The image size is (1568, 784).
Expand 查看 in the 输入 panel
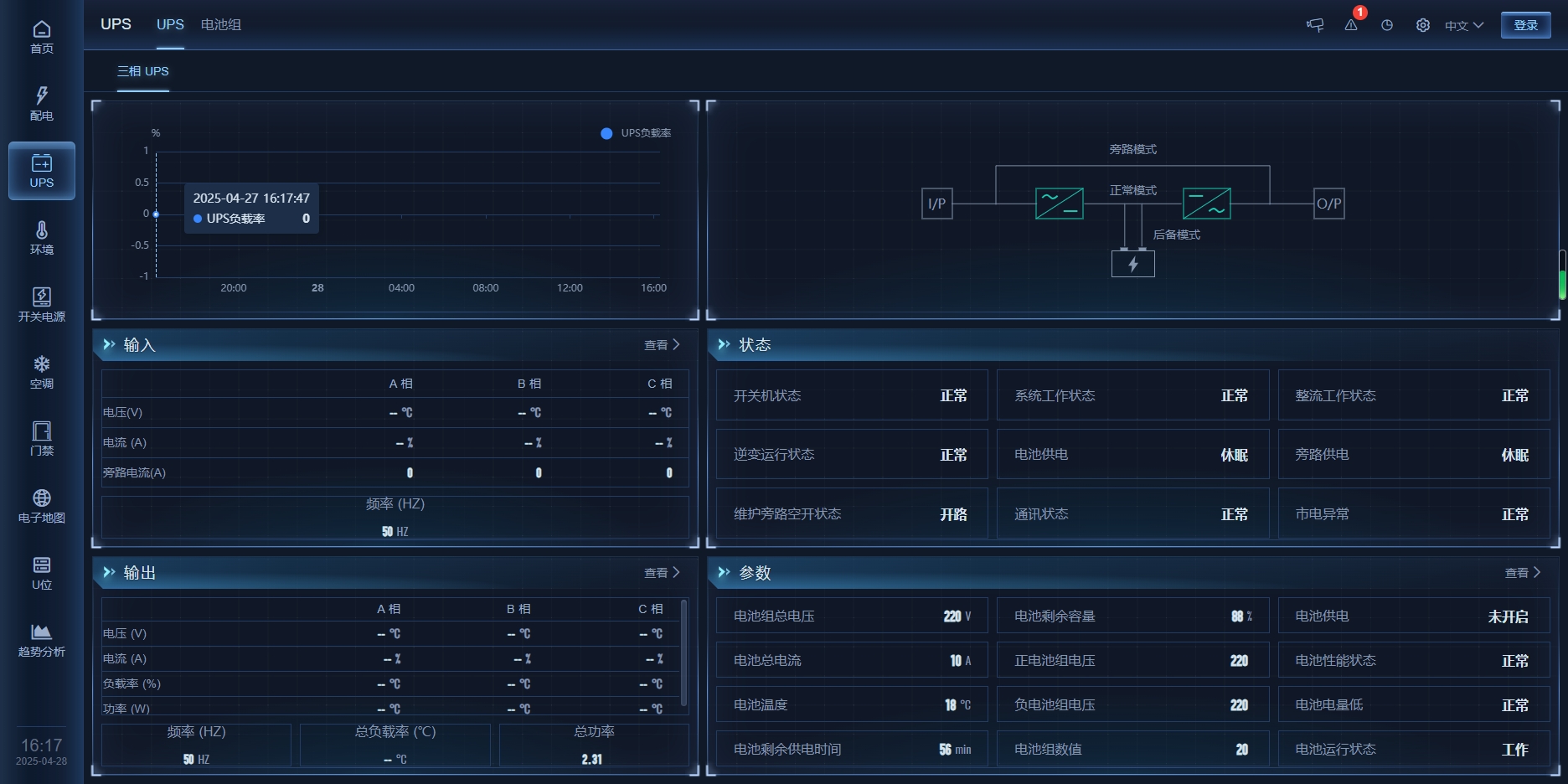pyautogui.click(x=662, y=345)
